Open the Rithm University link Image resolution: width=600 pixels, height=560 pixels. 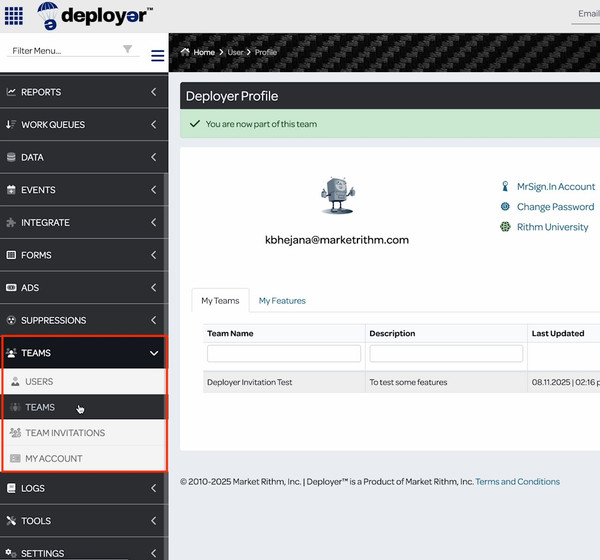click(x=552, y=227)
